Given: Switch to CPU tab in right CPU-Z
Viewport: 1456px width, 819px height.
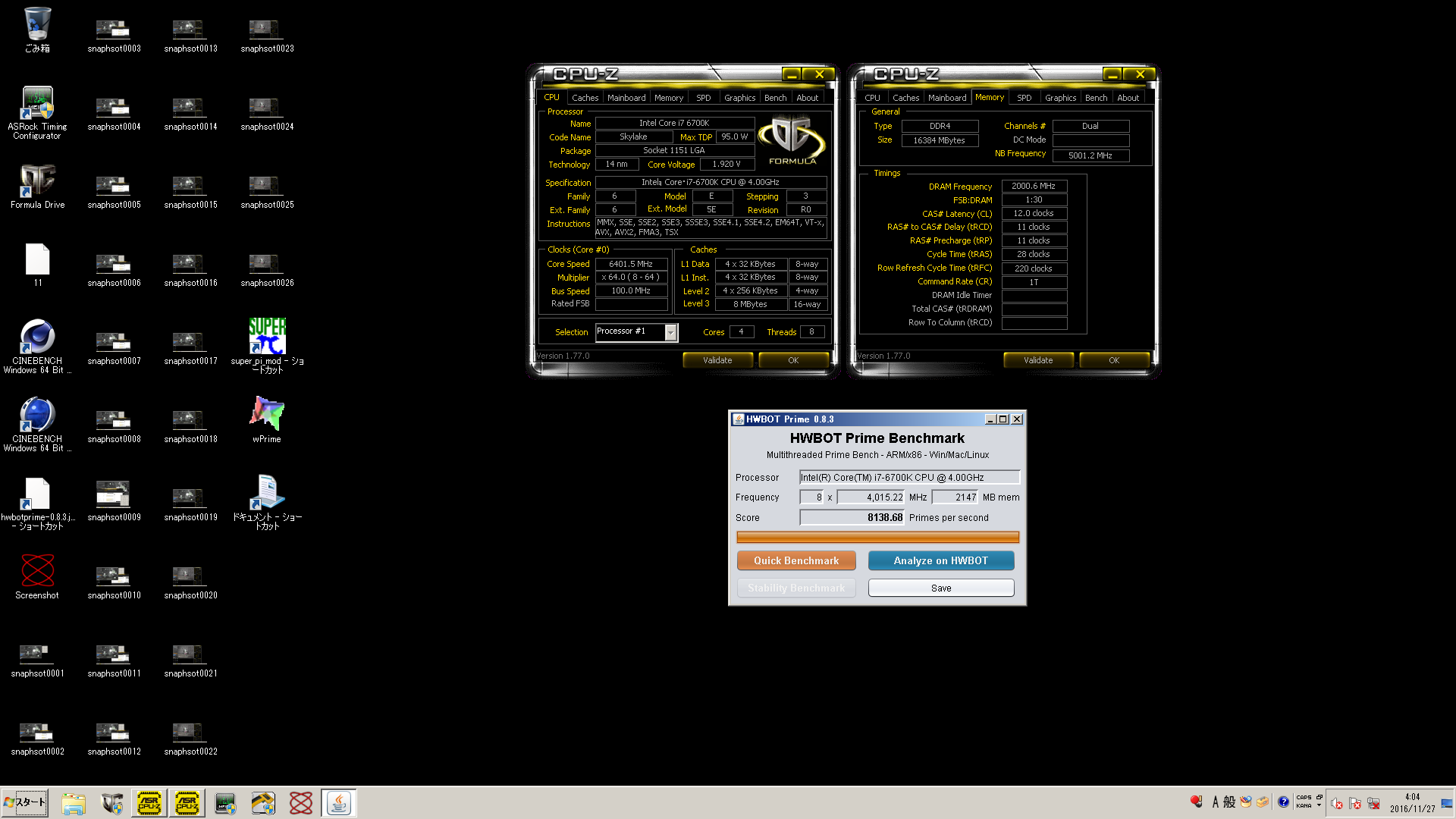Looking at the screenshot, I should click(872, 98).
